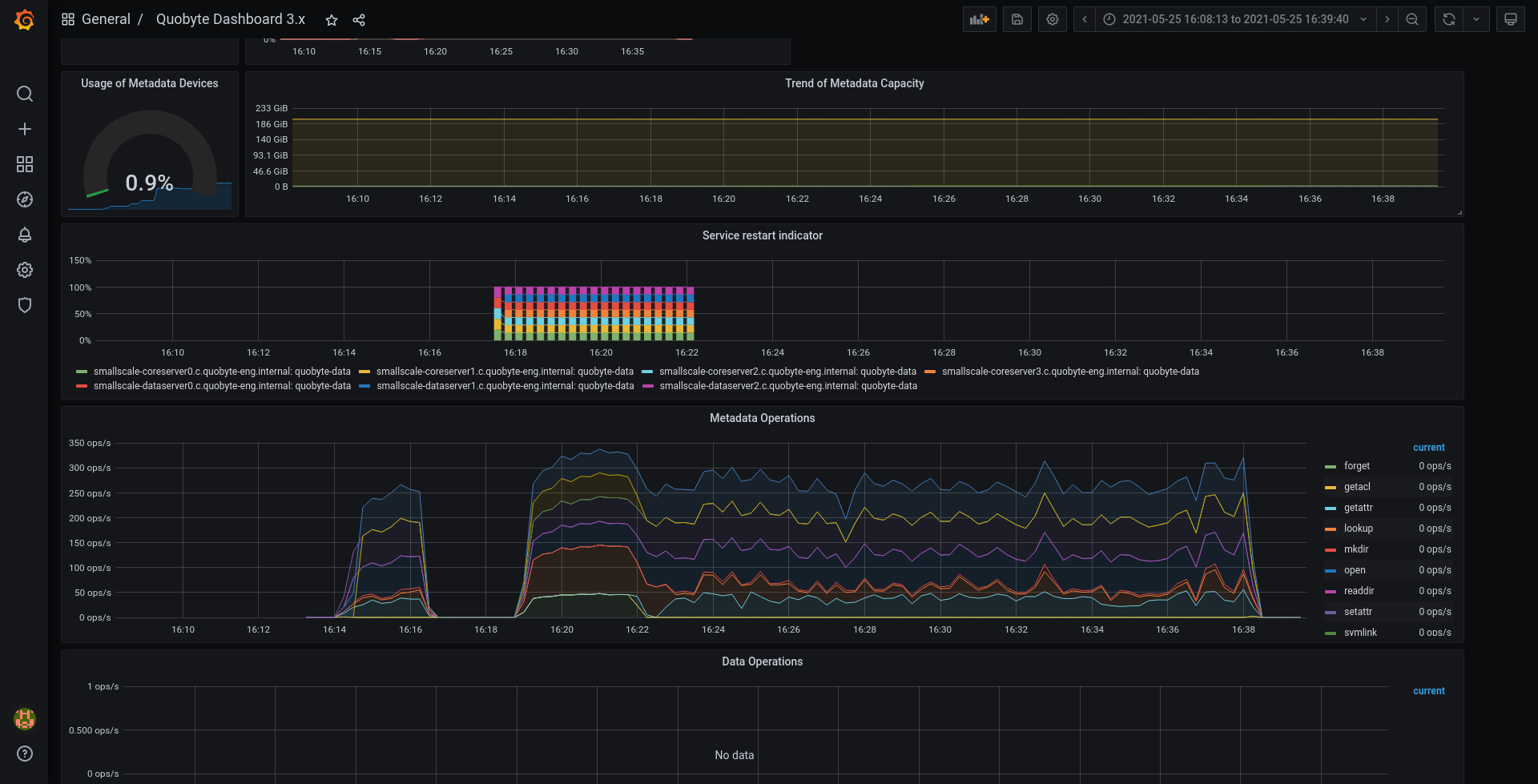1538x784 pixels.
Task: Sort legend by the current column
Action: [x=1428, y=448]
